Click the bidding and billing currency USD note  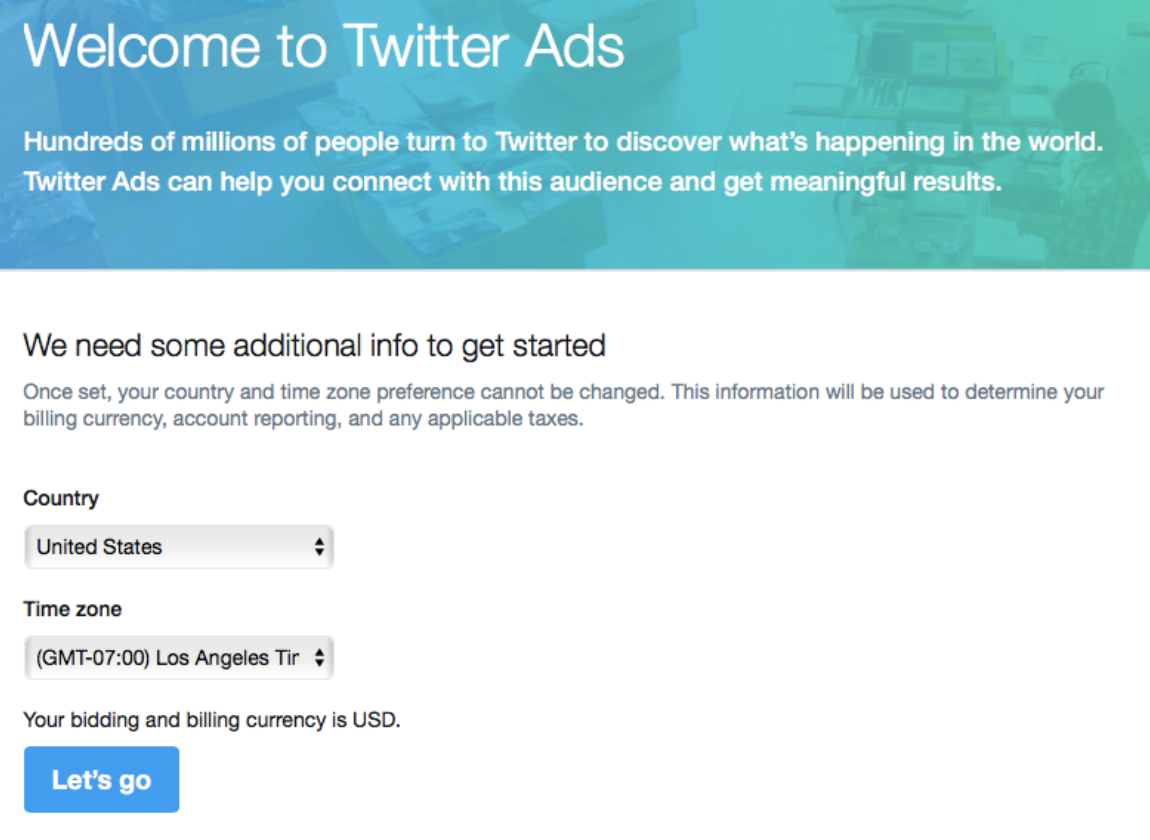pyautogui.click(x=211, y=719)
